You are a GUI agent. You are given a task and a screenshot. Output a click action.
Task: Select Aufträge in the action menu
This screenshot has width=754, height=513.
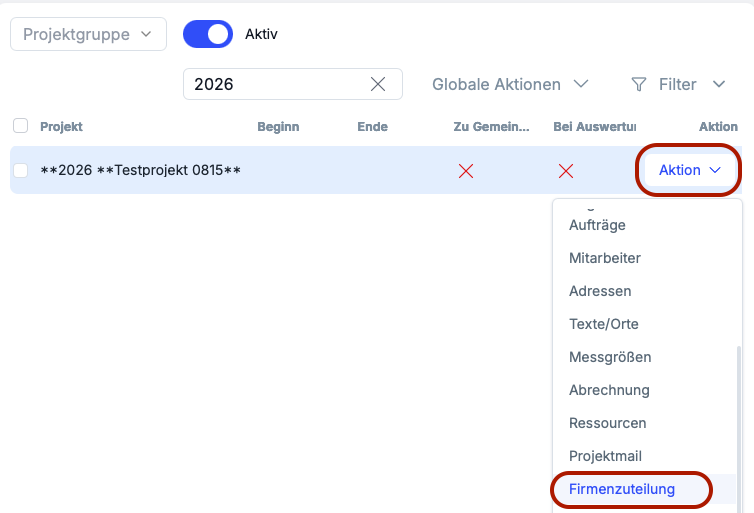coord(597,225)
